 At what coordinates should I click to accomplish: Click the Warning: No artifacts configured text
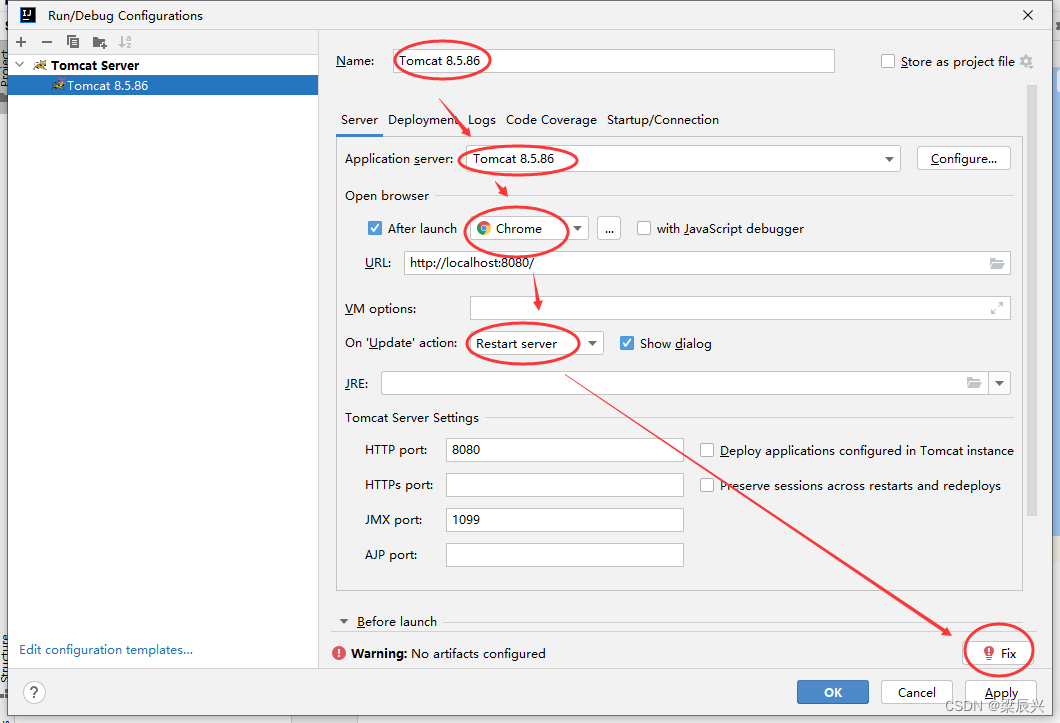tap(448, 653)
